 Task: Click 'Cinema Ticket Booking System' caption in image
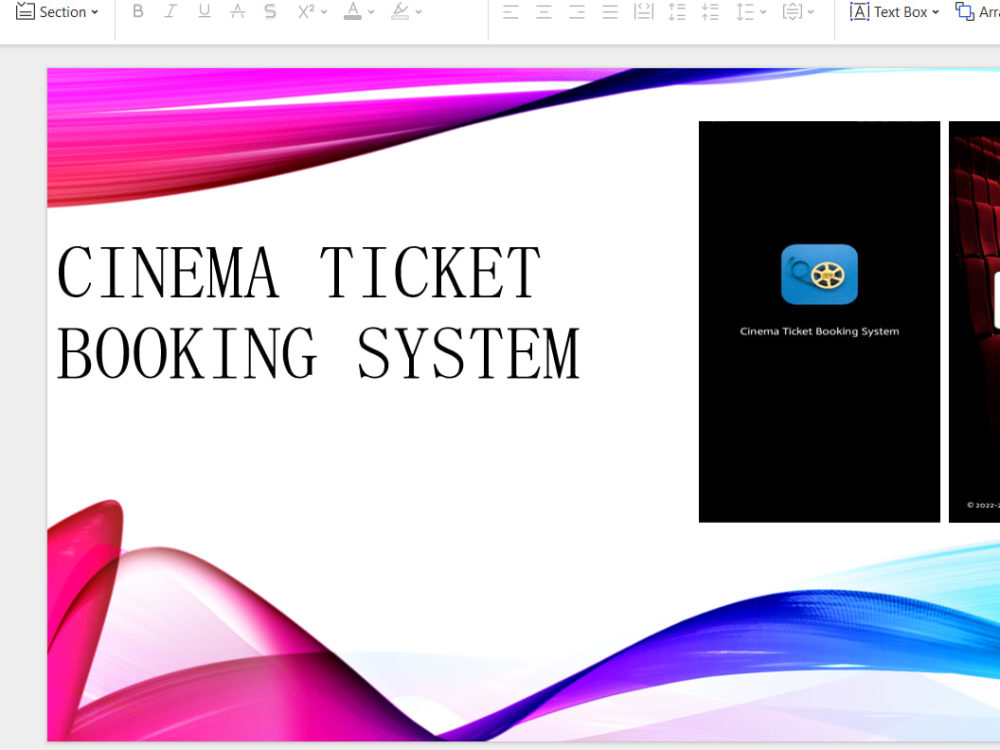click(820, 331)
